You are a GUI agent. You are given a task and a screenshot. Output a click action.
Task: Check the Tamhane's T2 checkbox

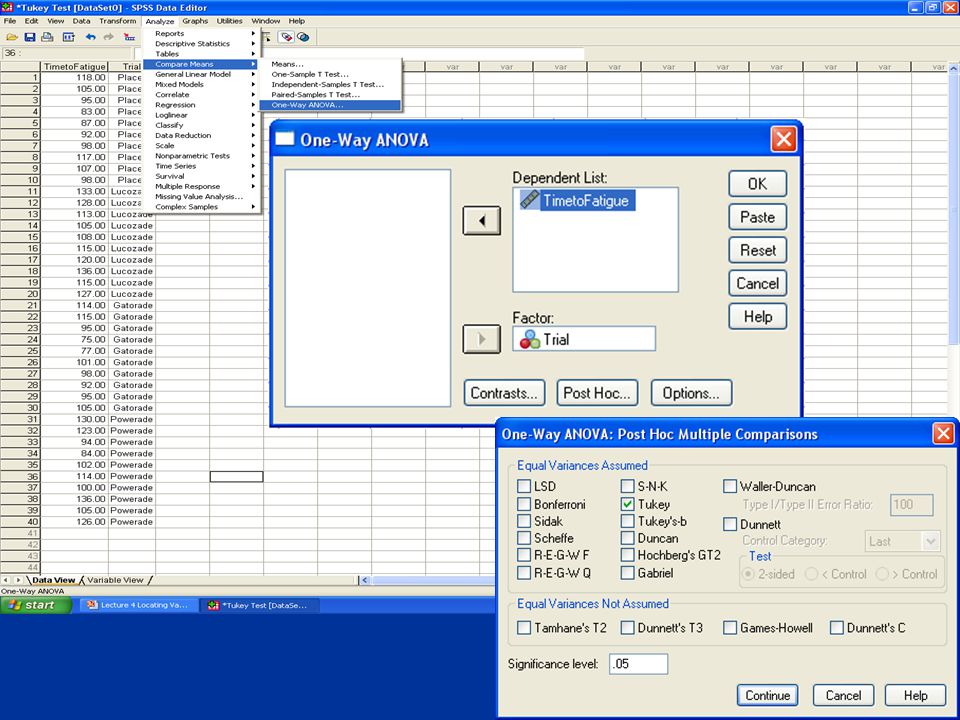(523, 628)
